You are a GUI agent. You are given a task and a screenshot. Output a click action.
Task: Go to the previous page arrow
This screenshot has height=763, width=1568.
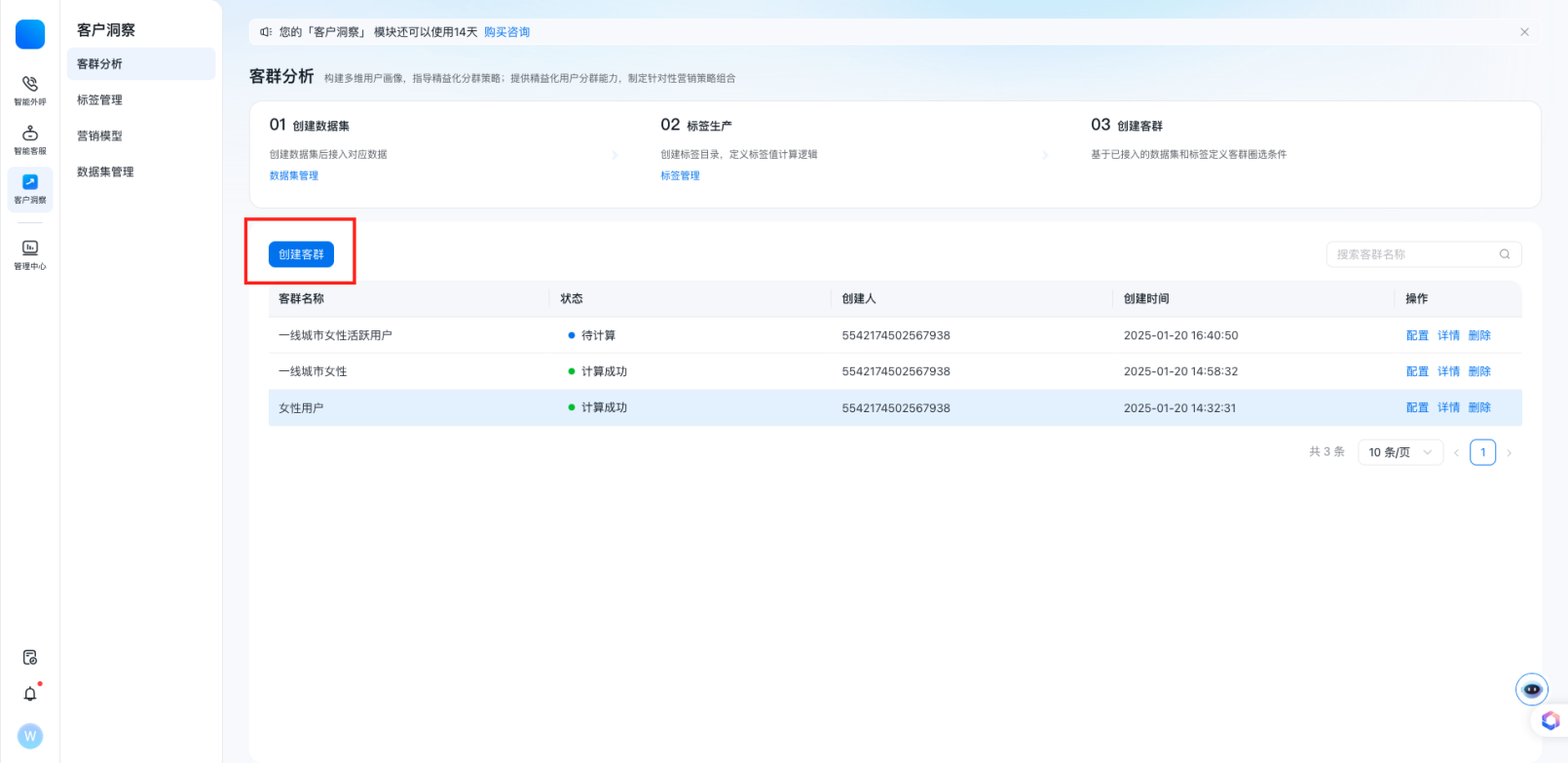click(1456, 453)
